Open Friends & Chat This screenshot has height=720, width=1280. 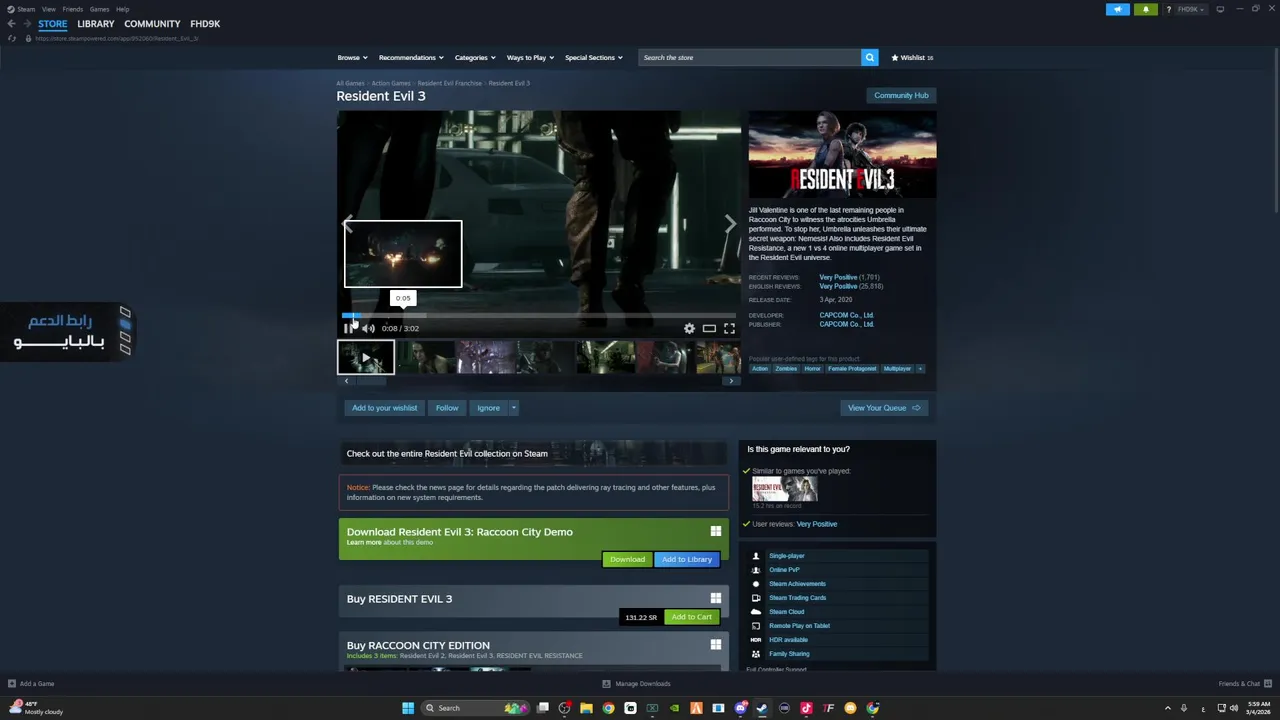click(x=1244, y=684)
